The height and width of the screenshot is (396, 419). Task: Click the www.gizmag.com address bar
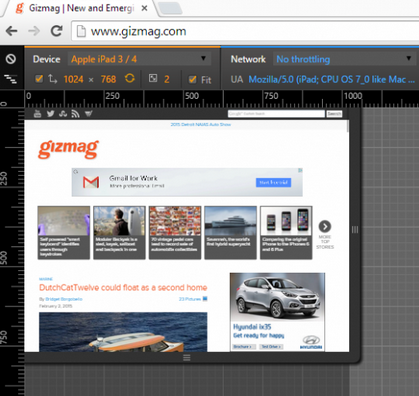point(245,31)
